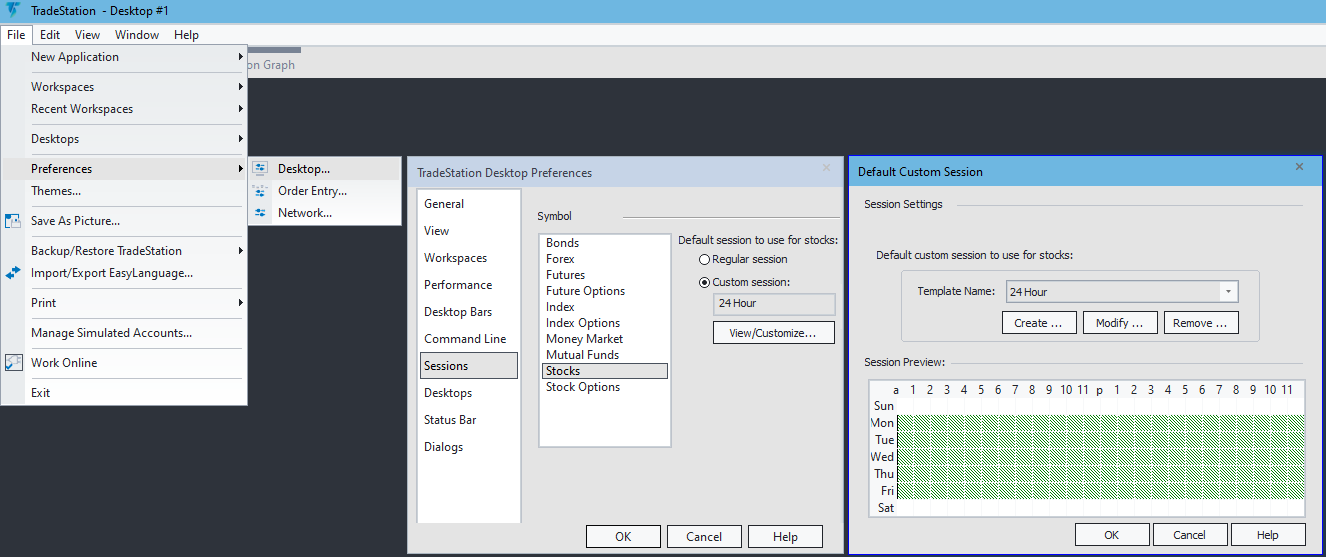Click OK in Desktop Preferences dialog
This screenshot has width=1326, height=557.
(623, 537)
